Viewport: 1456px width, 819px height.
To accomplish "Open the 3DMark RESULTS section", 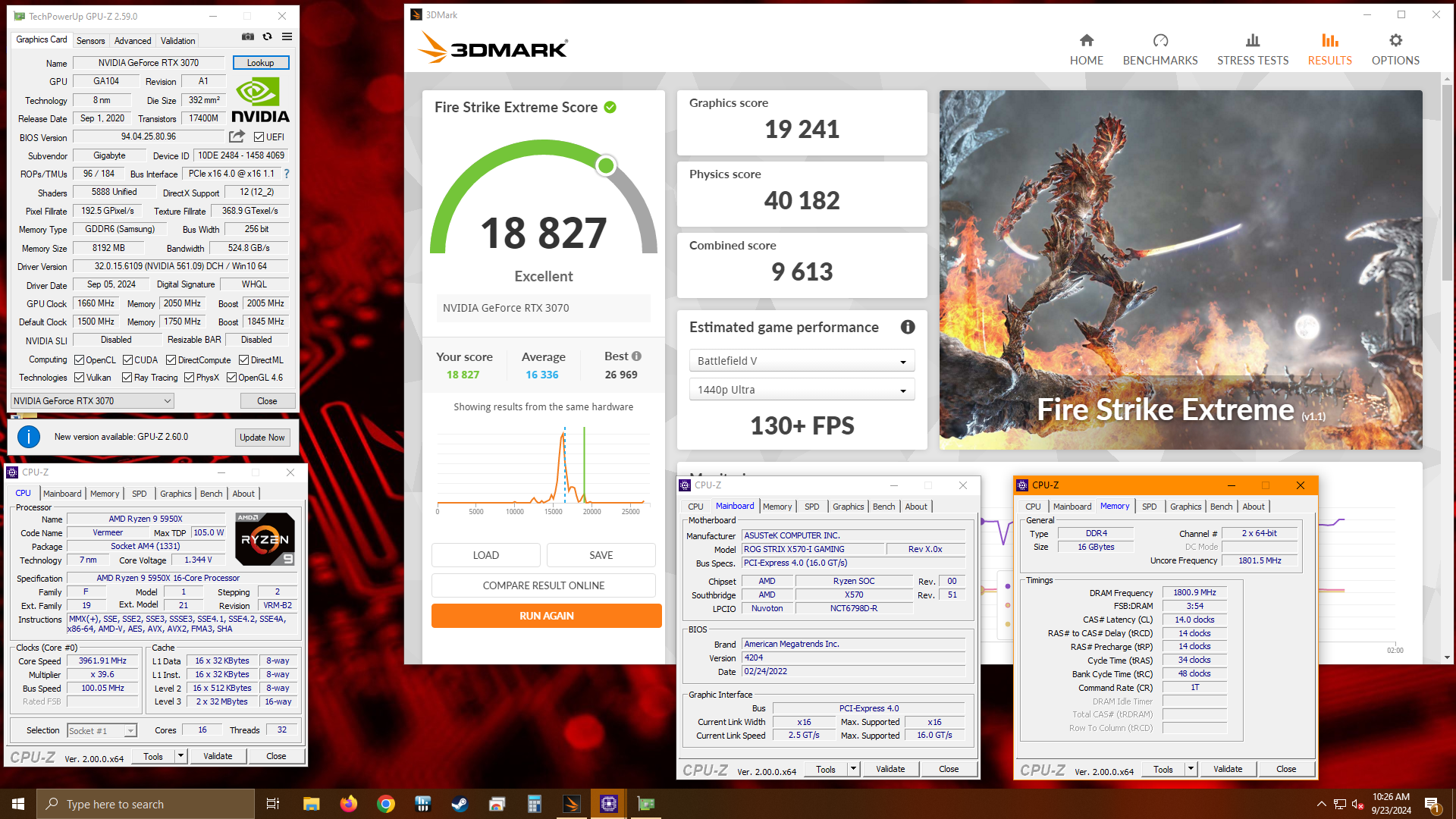I will click(x=1329, y=50).
